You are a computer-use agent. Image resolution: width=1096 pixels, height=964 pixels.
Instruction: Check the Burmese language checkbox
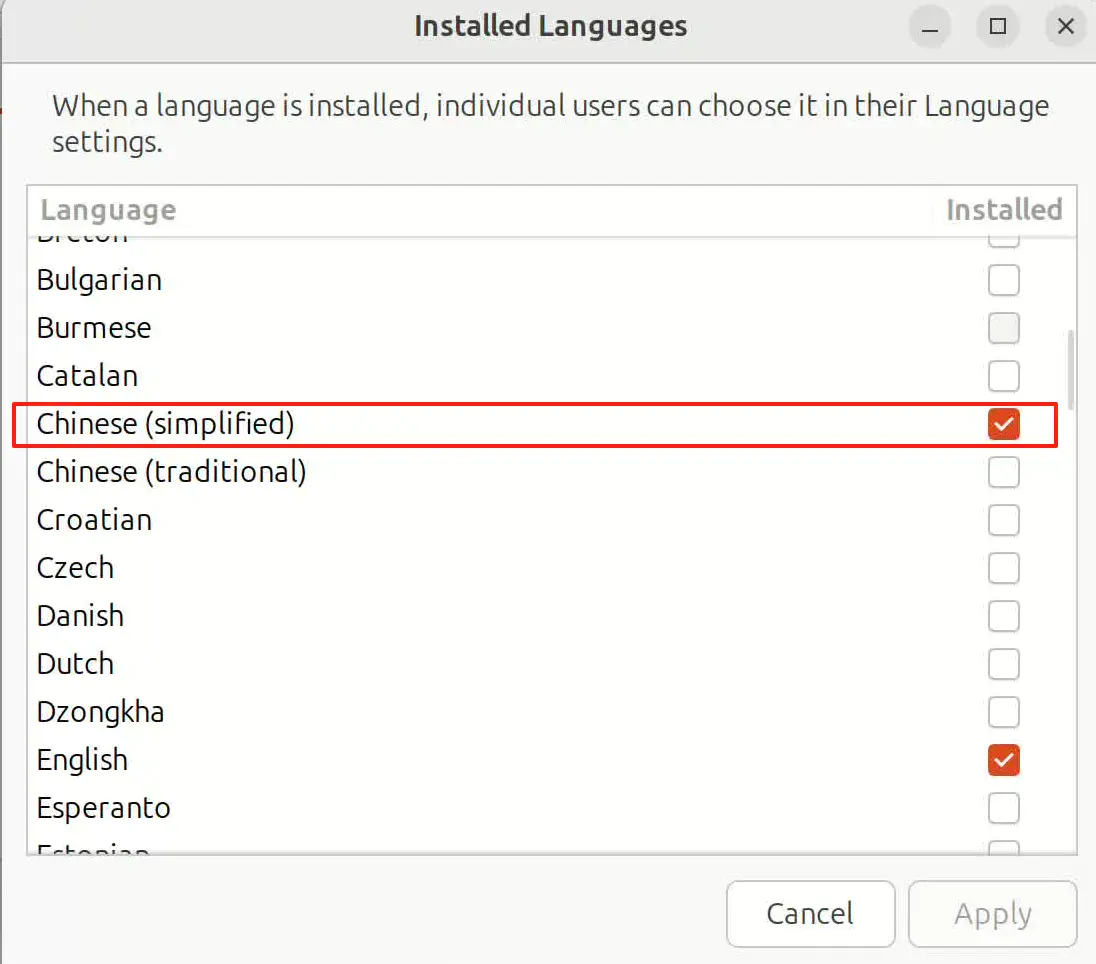point(1003,328)
